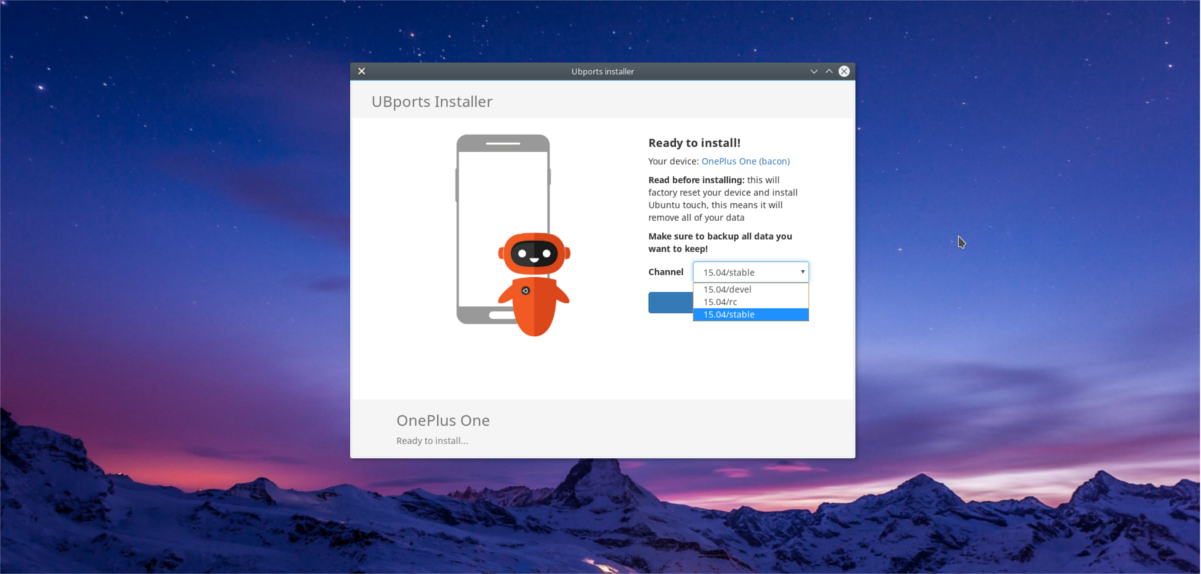Pick the highlighted 15.04/stable list entry
The height and width of the screenshot is (574, 1201).
[751, 314]
